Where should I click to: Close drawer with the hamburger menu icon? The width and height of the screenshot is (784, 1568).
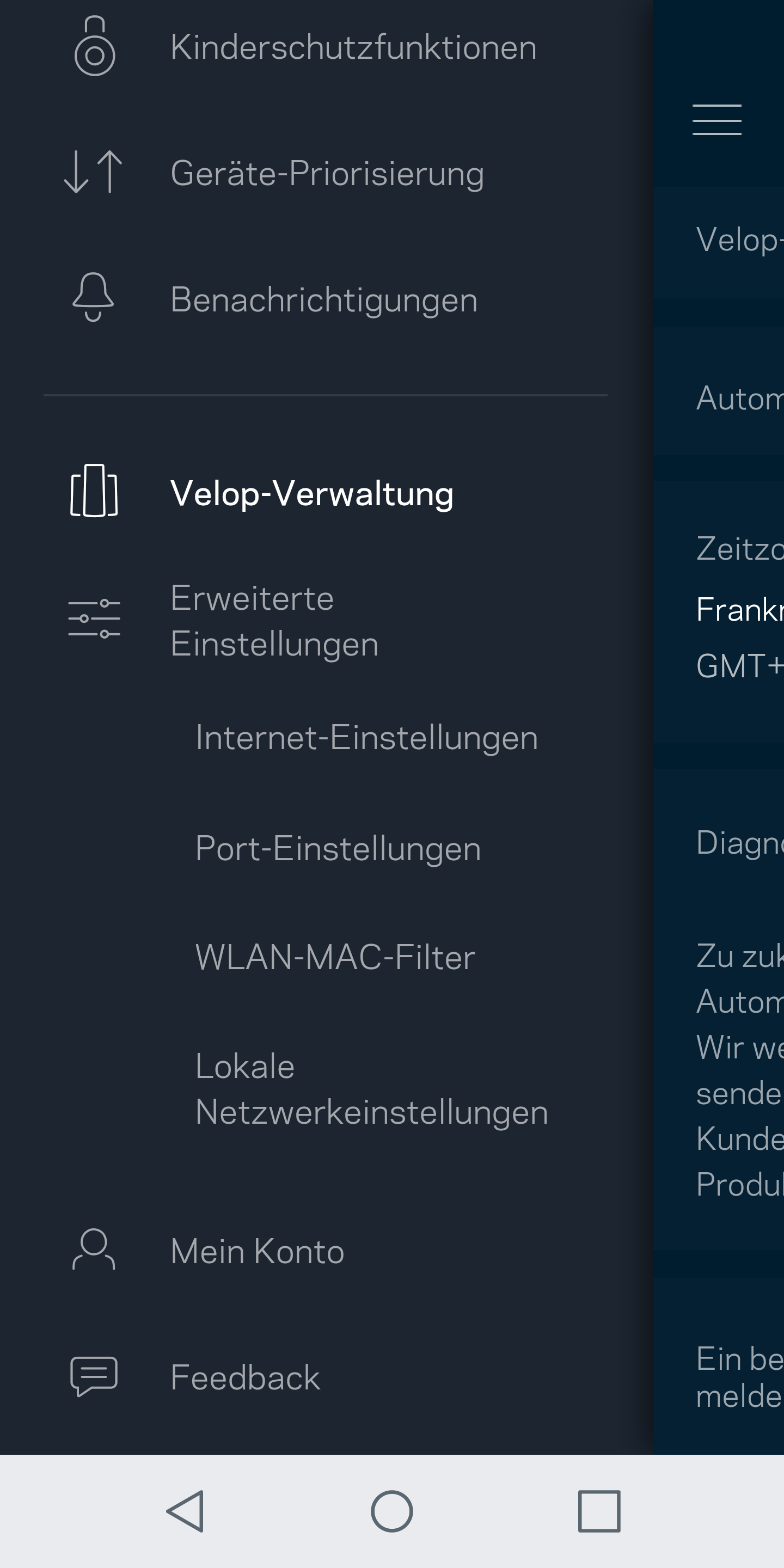(x=716, y=119)
